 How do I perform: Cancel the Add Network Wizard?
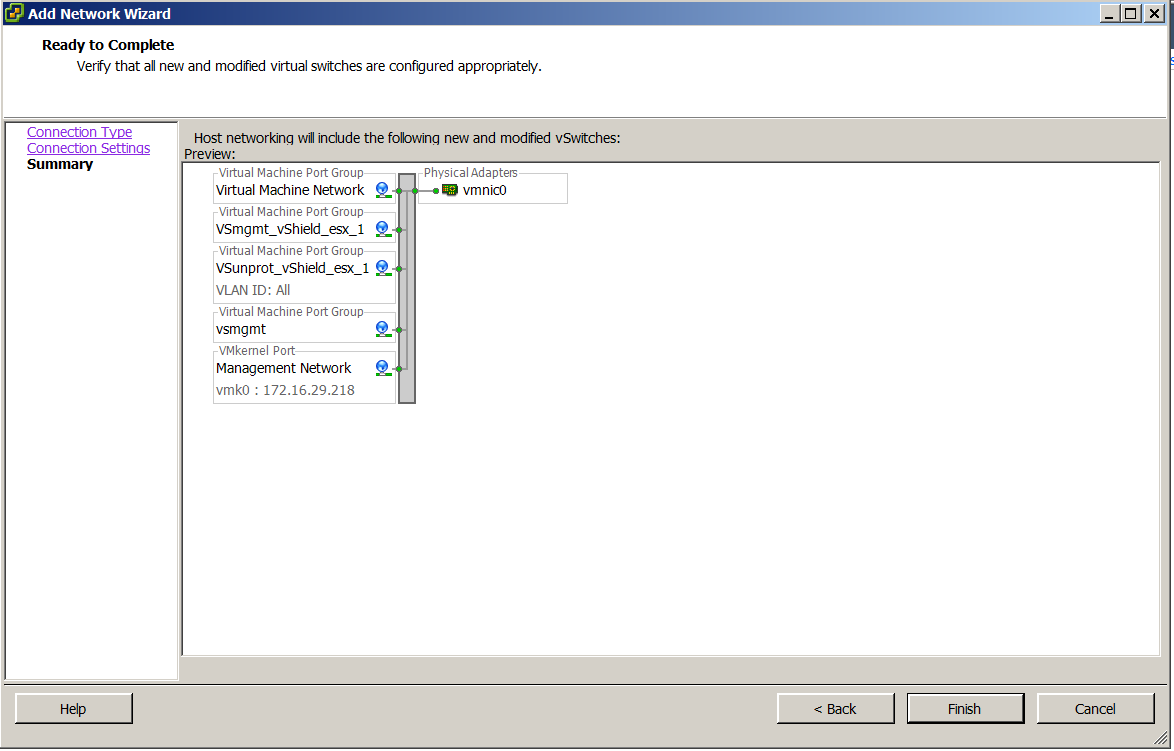[1095, 709]
